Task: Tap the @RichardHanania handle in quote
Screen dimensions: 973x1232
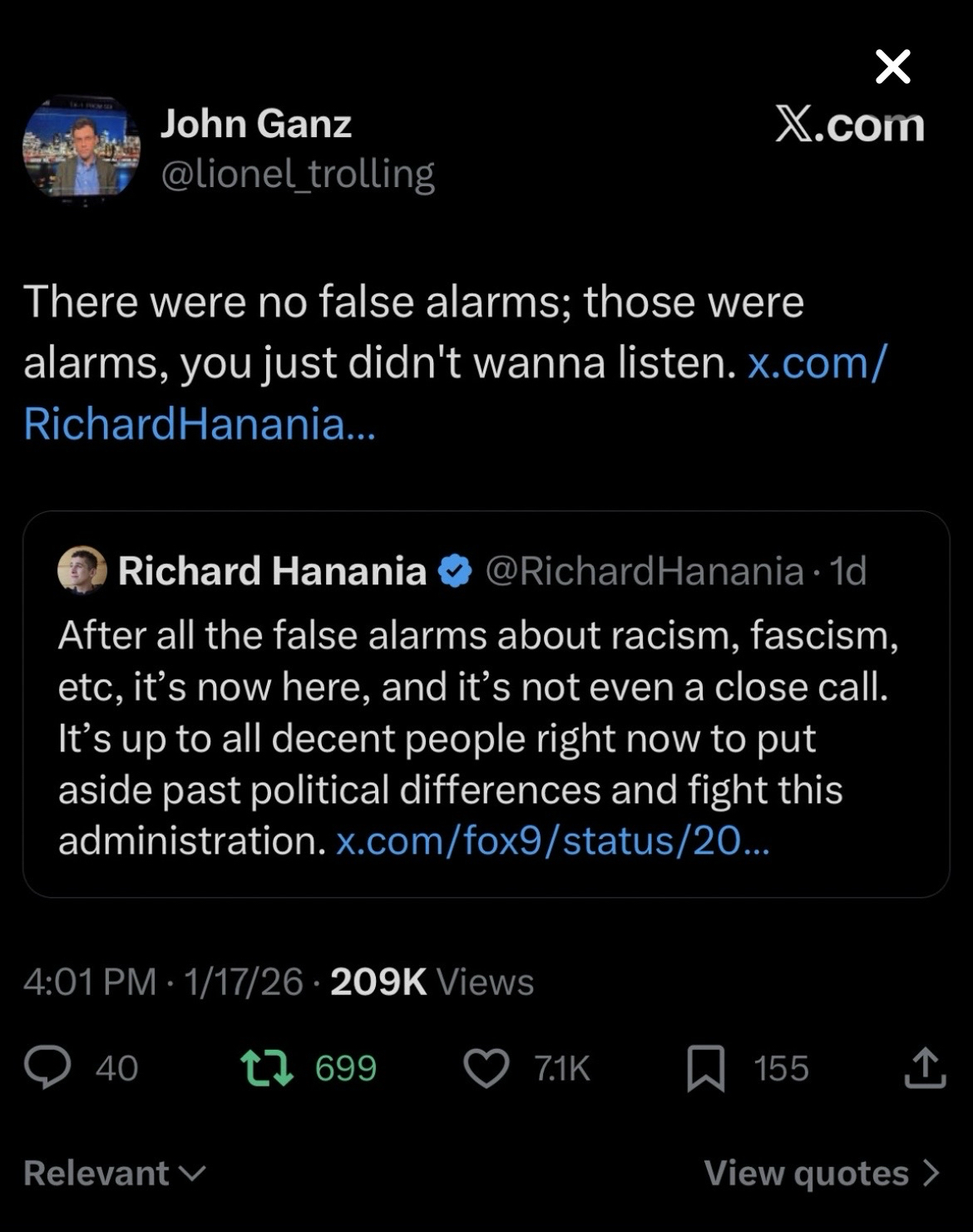Action: click(644, 571)
